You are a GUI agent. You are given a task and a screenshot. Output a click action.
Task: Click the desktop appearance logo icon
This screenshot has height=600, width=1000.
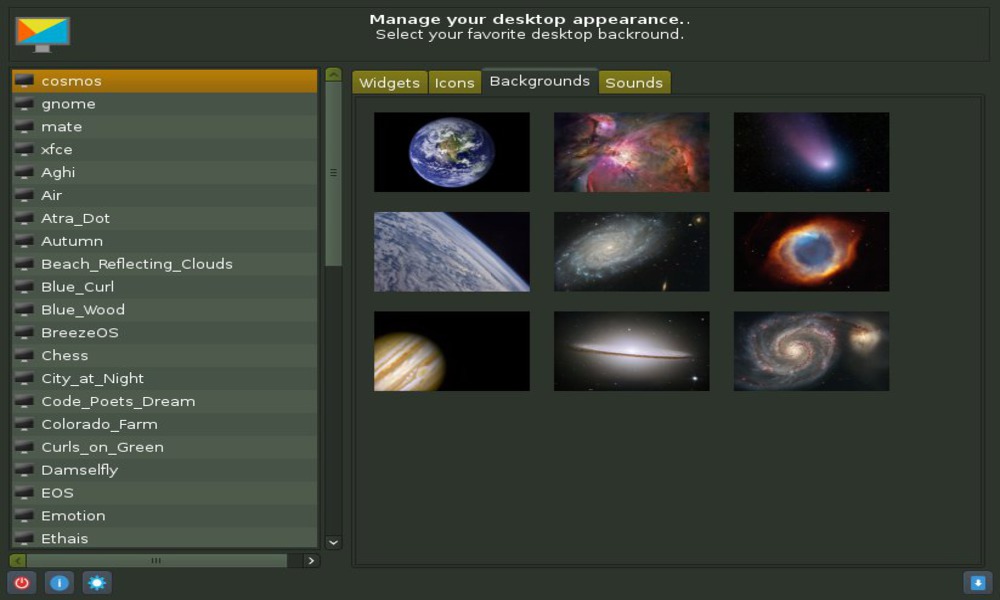pyautogui.click(x=42, y=34)
